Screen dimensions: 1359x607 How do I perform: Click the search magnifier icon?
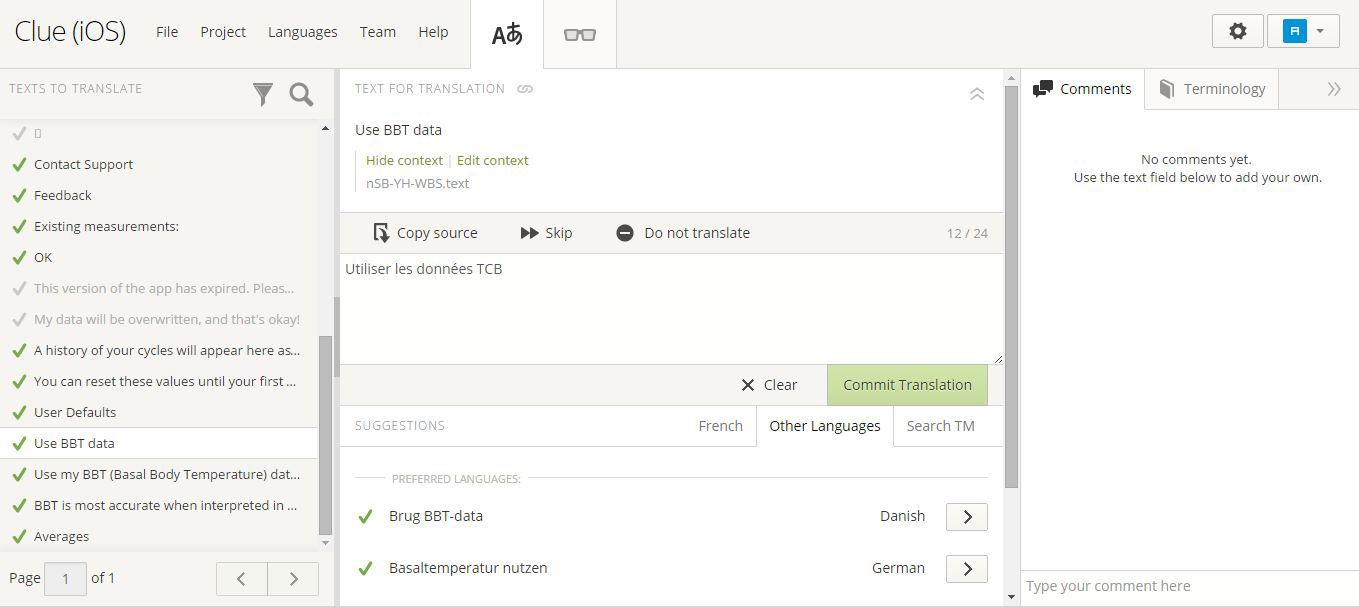301,94
